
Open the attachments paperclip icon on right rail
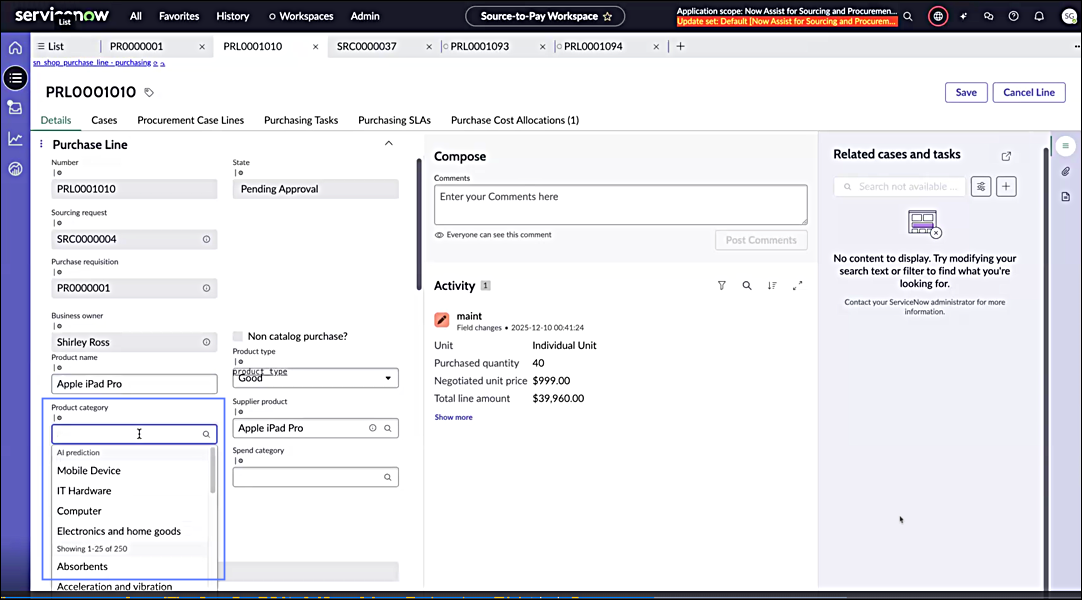[x=1066, y=171]
